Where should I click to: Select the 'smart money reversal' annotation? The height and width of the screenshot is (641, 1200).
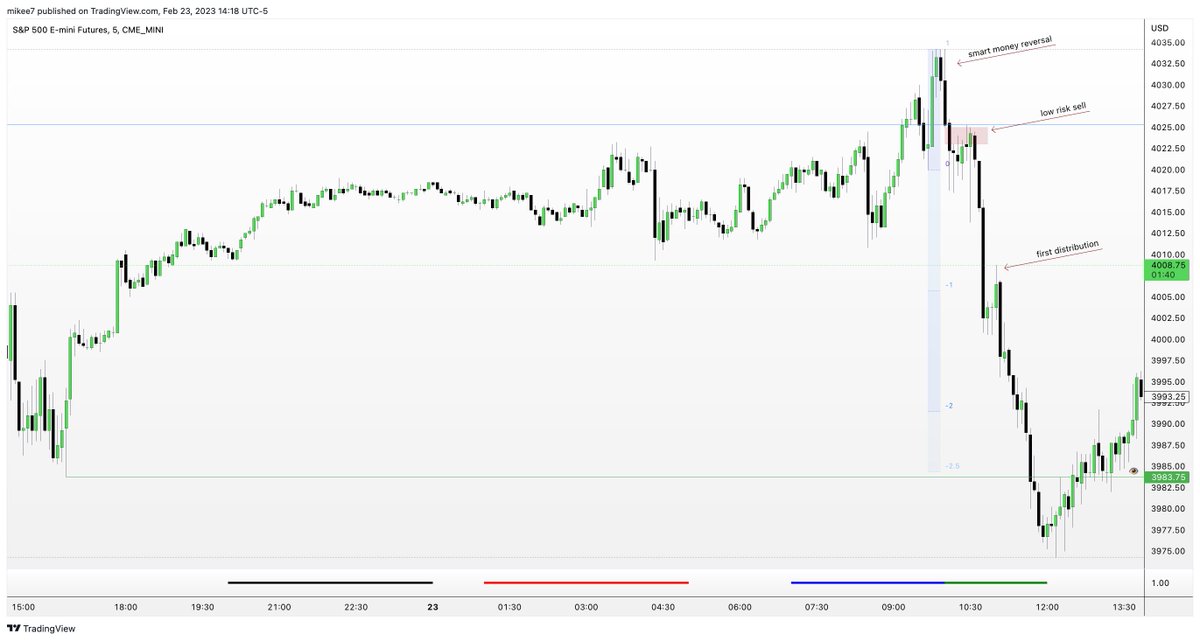pos(1010,46)
